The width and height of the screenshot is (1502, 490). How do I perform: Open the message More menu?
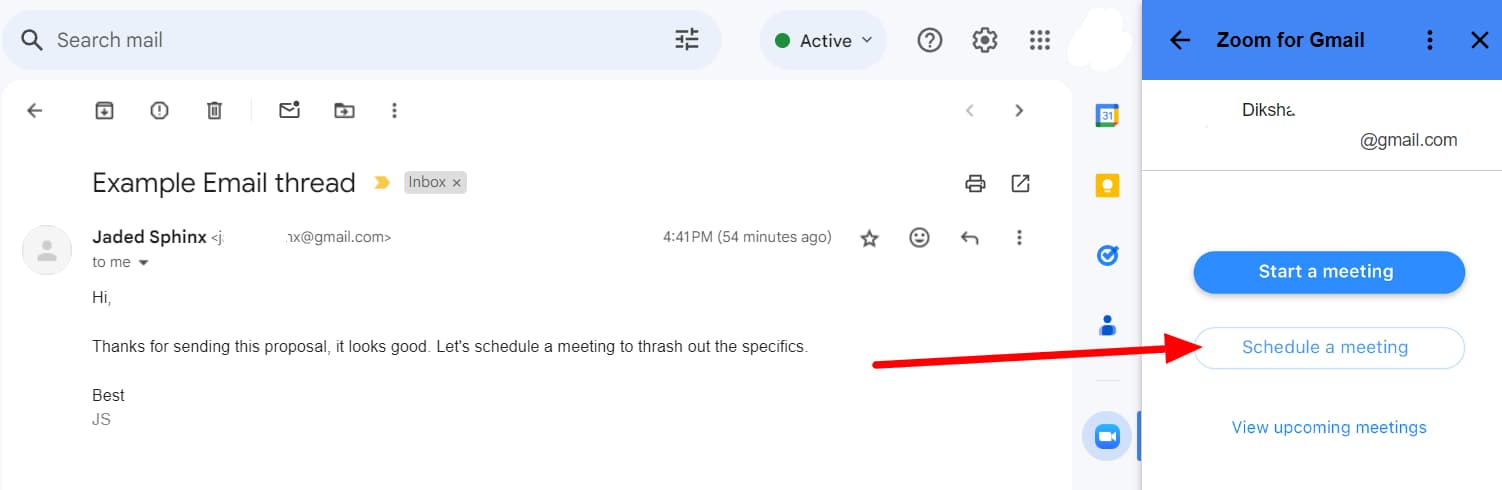[1019, 238]
